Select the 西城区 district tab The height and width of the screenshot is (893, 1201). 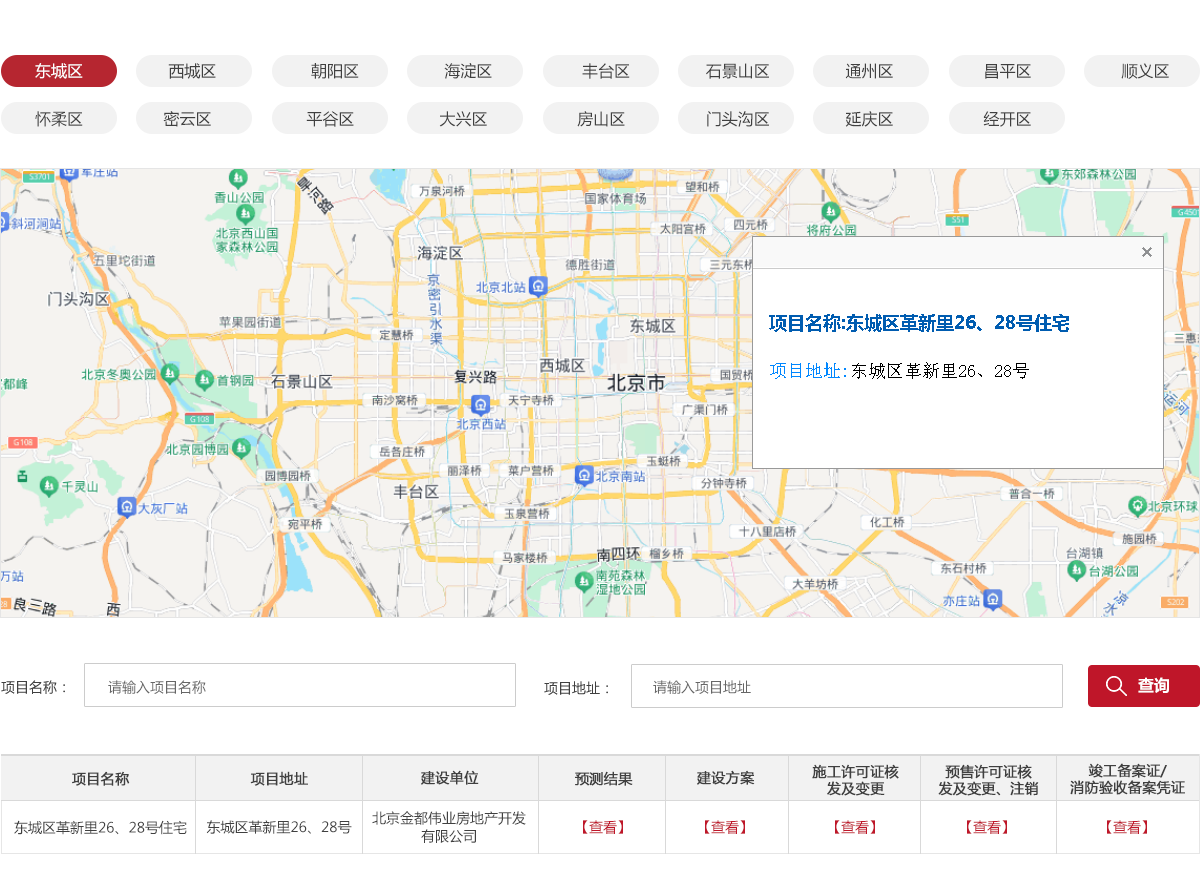(x=193, y=71)
